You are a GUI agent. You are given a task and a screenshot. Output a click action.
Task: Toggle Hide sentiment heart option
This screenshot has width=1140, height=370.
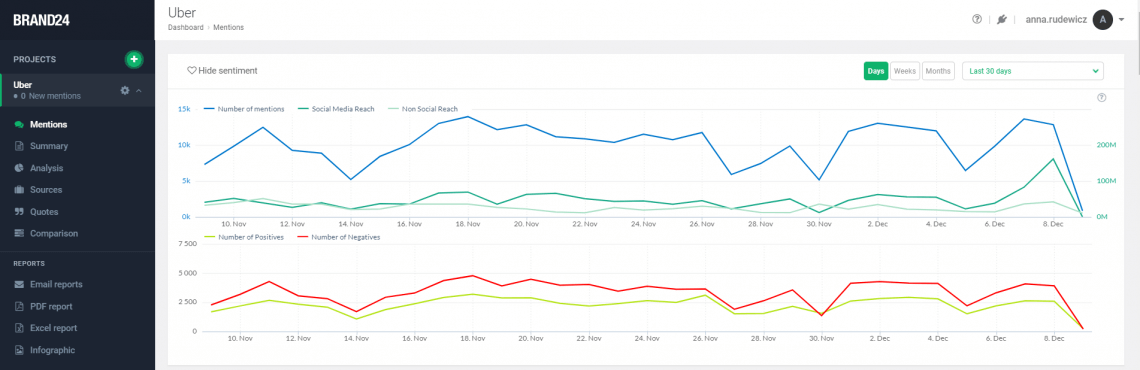point(222,71)
